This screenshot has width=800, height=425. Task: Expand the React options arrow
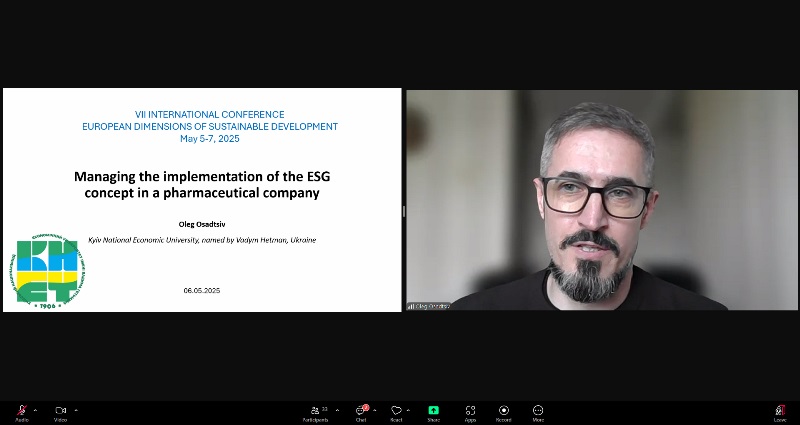(x=408, y=410)
